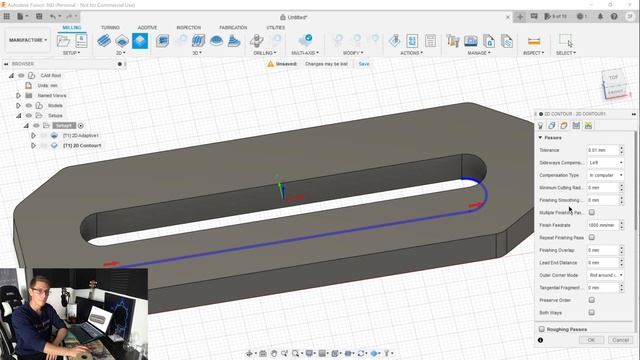Click the Measure ruler icon in Inspect
The height and width of the screenshot is (360, 640).
(534, 41)
